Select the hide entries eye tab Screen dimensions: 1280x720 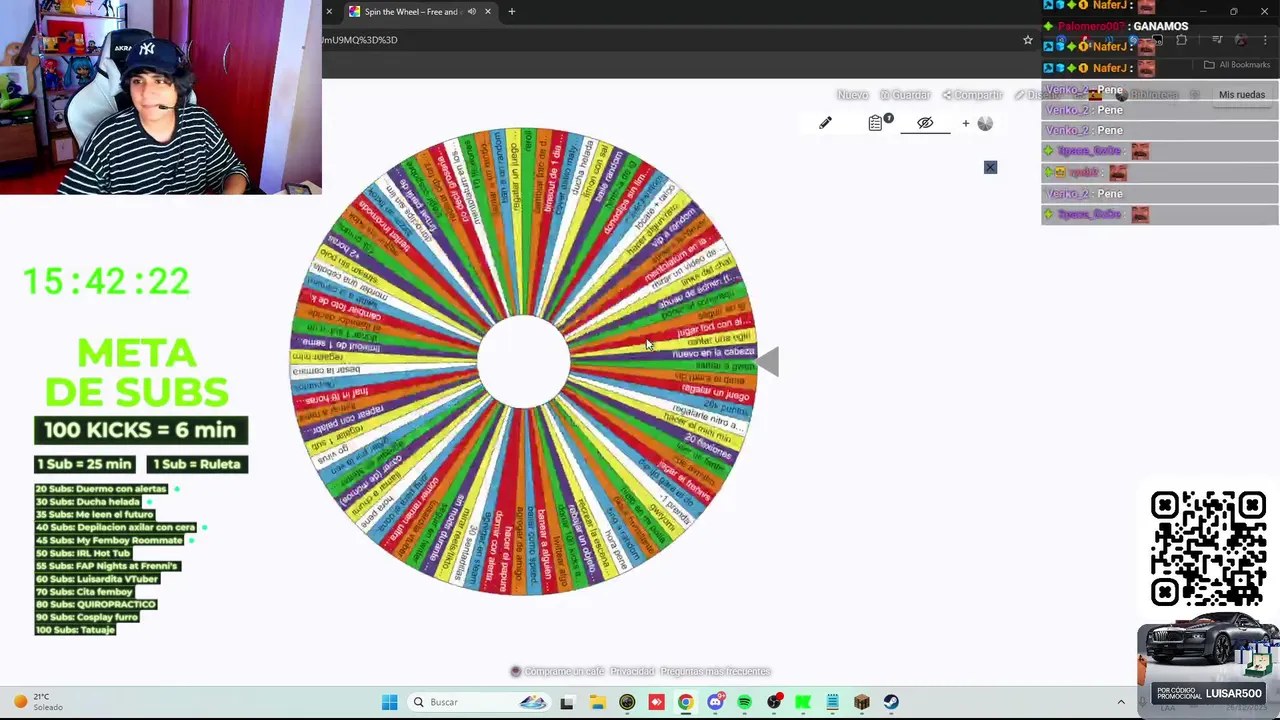925,123
